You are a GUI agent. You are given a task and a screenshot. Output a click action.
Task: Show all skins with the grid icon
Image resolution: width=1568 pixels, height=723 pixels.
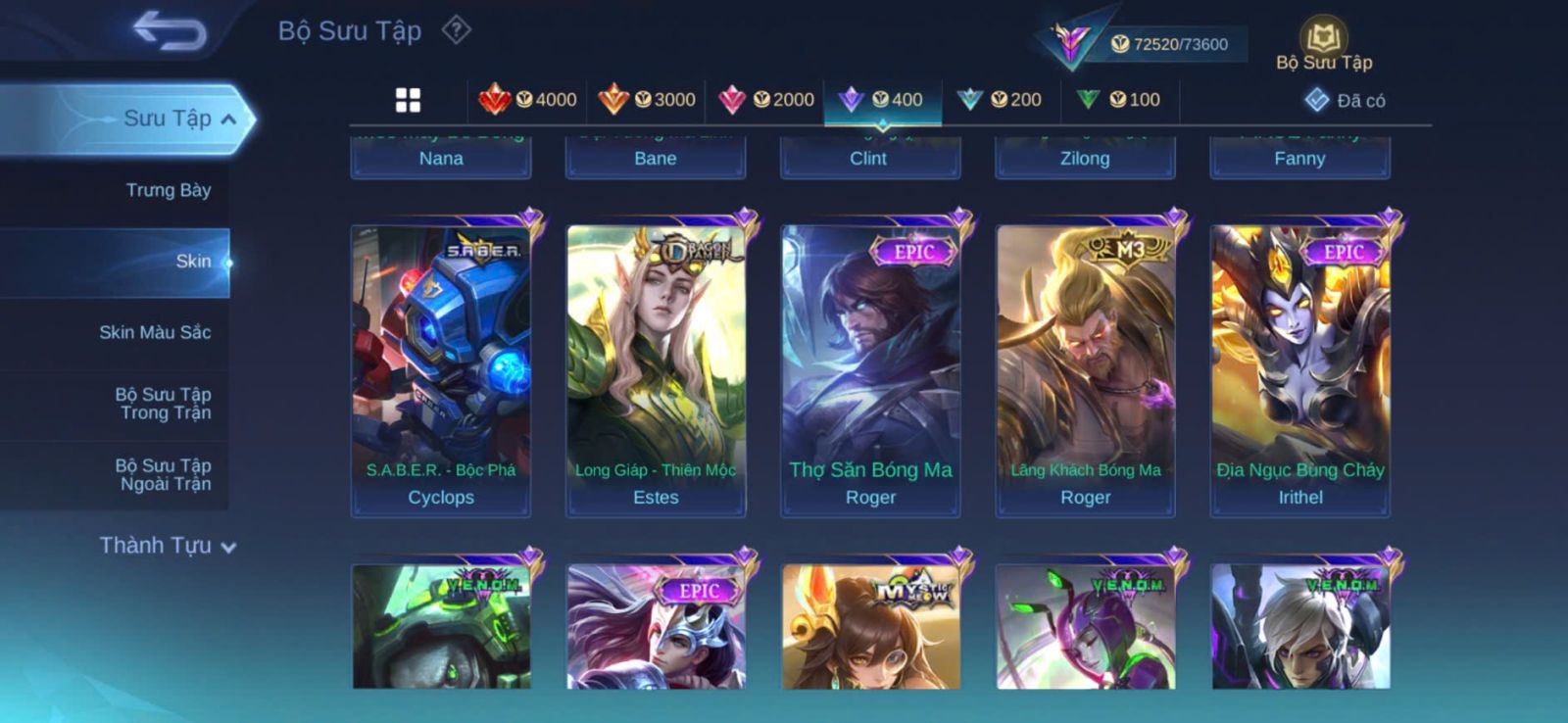(x=408, y=100)
